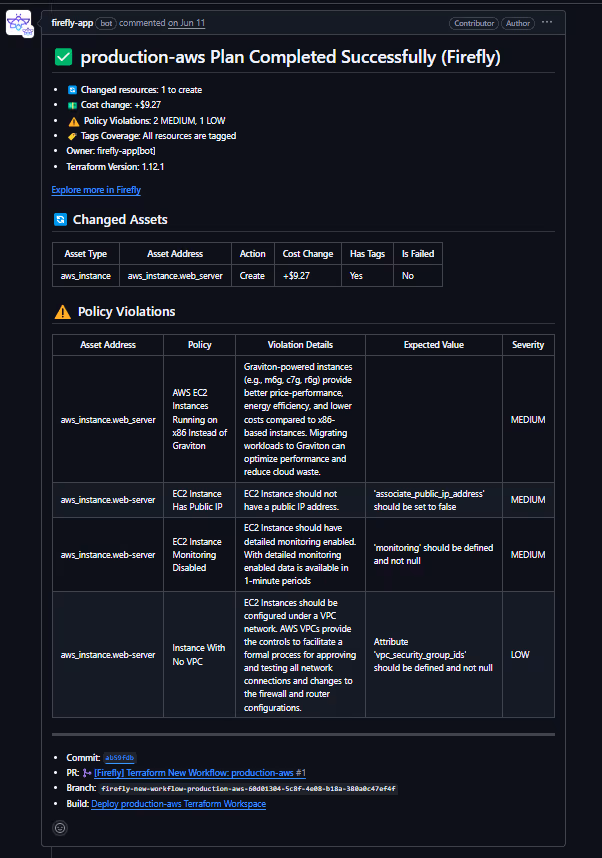Open the add reaction smiley icon

59,828
